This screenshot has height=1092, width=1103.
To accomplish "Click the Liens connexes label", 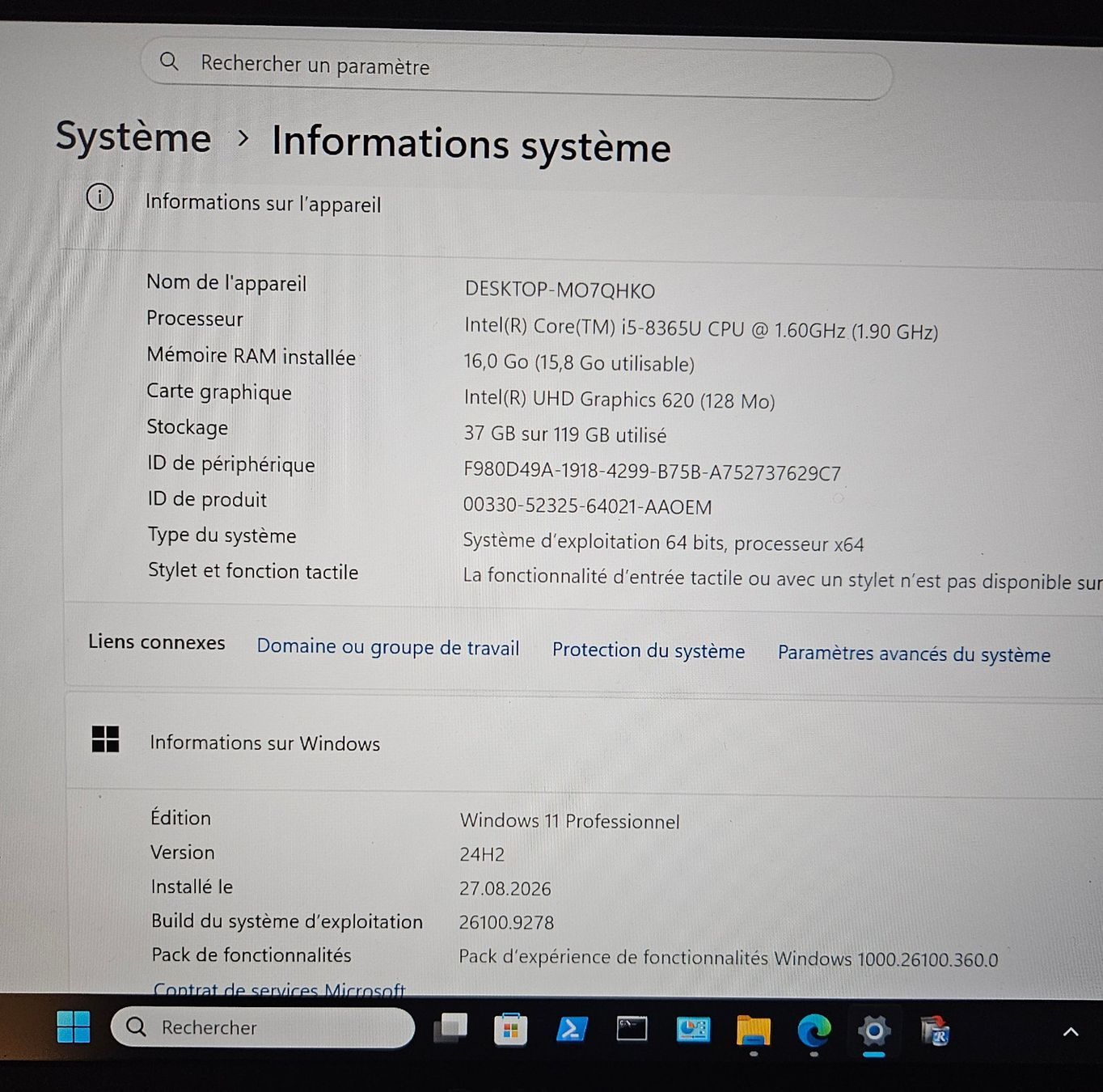I will (157, 642).
